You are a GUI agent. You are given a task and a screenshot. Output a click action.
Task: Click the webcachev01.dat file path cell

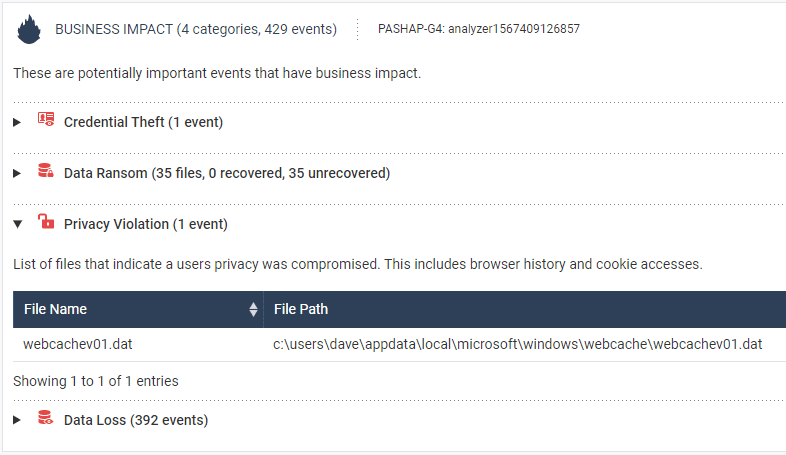[518, 345]
